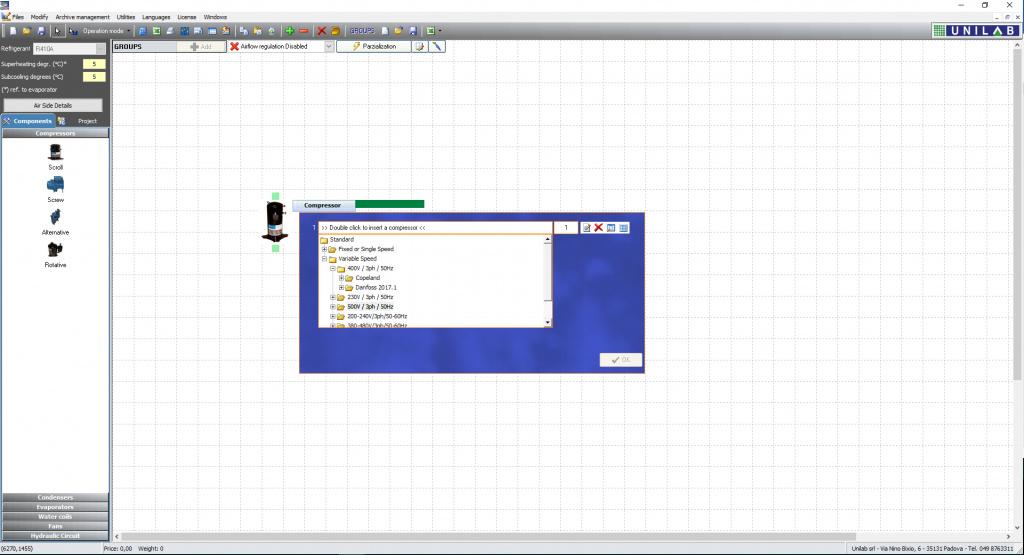This screenshot has height=555, width=1024.
Task: Open the Excel dropdown arrow at toolbar end
Action: (440, 31)
